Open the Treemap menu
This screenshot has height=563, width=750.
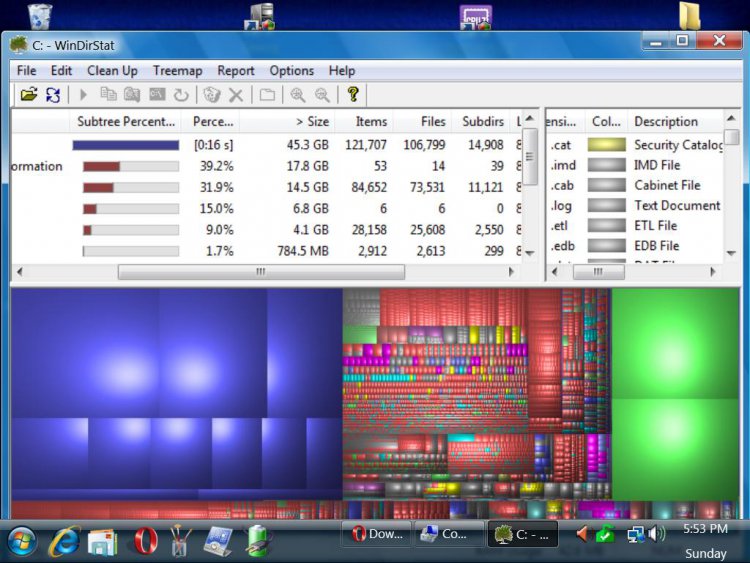tap(177, 71)
